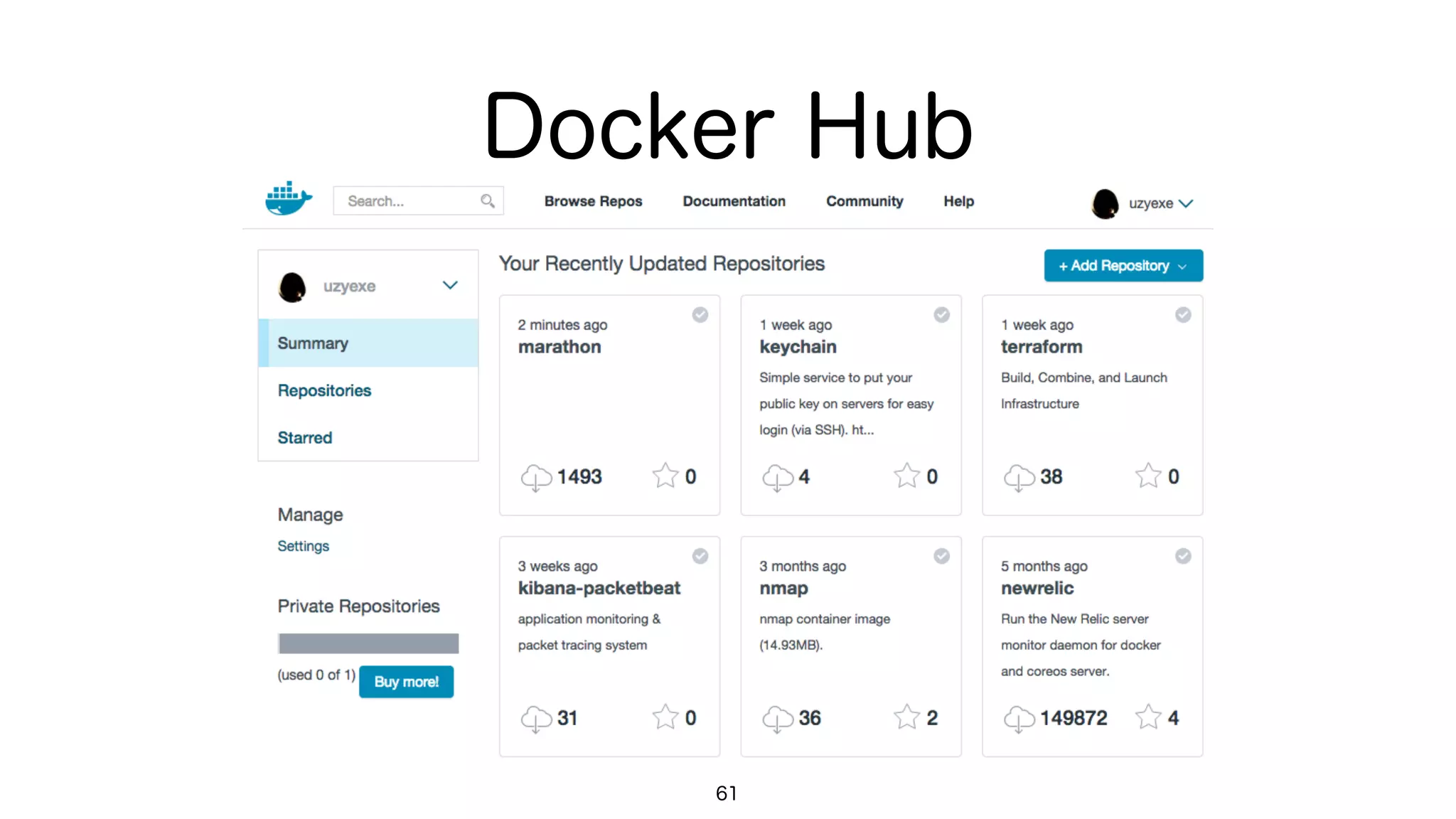The height and width of the screenshot is (819, 1456).
Task: Click "2 minutes ago" timestamp
Action: point(562,325)
